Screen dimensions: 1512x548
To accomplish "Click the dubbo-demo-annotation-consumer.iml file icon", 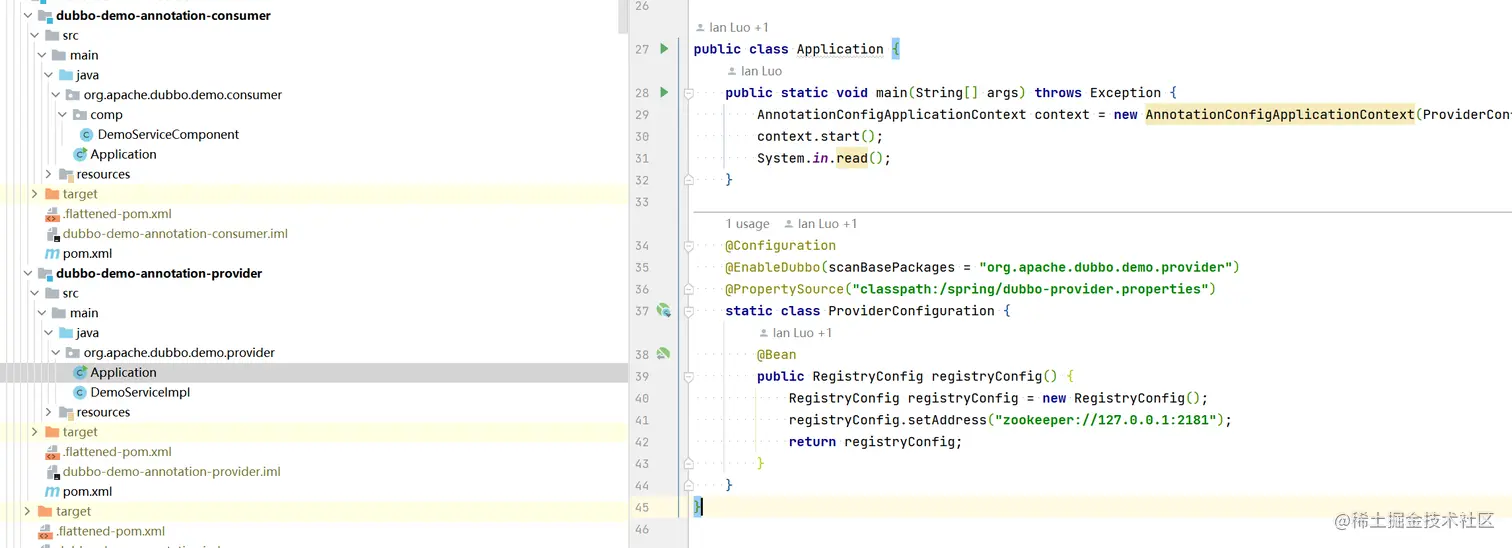I will pyautogui.click(x=53, y=234).
